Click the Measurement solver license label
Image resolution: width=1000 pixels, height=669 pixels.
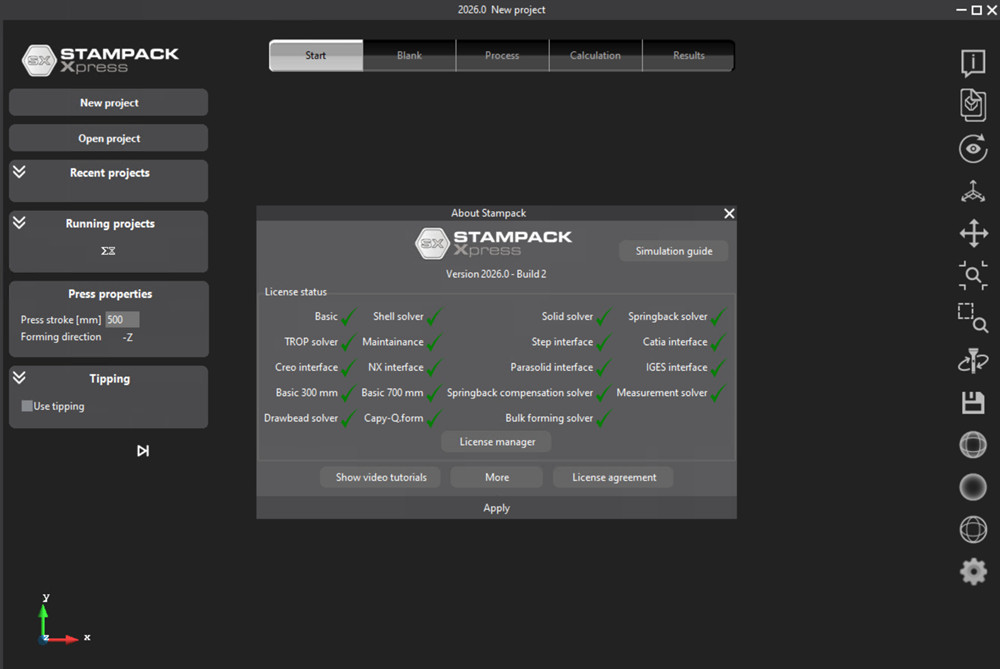(x=661, y=393)
